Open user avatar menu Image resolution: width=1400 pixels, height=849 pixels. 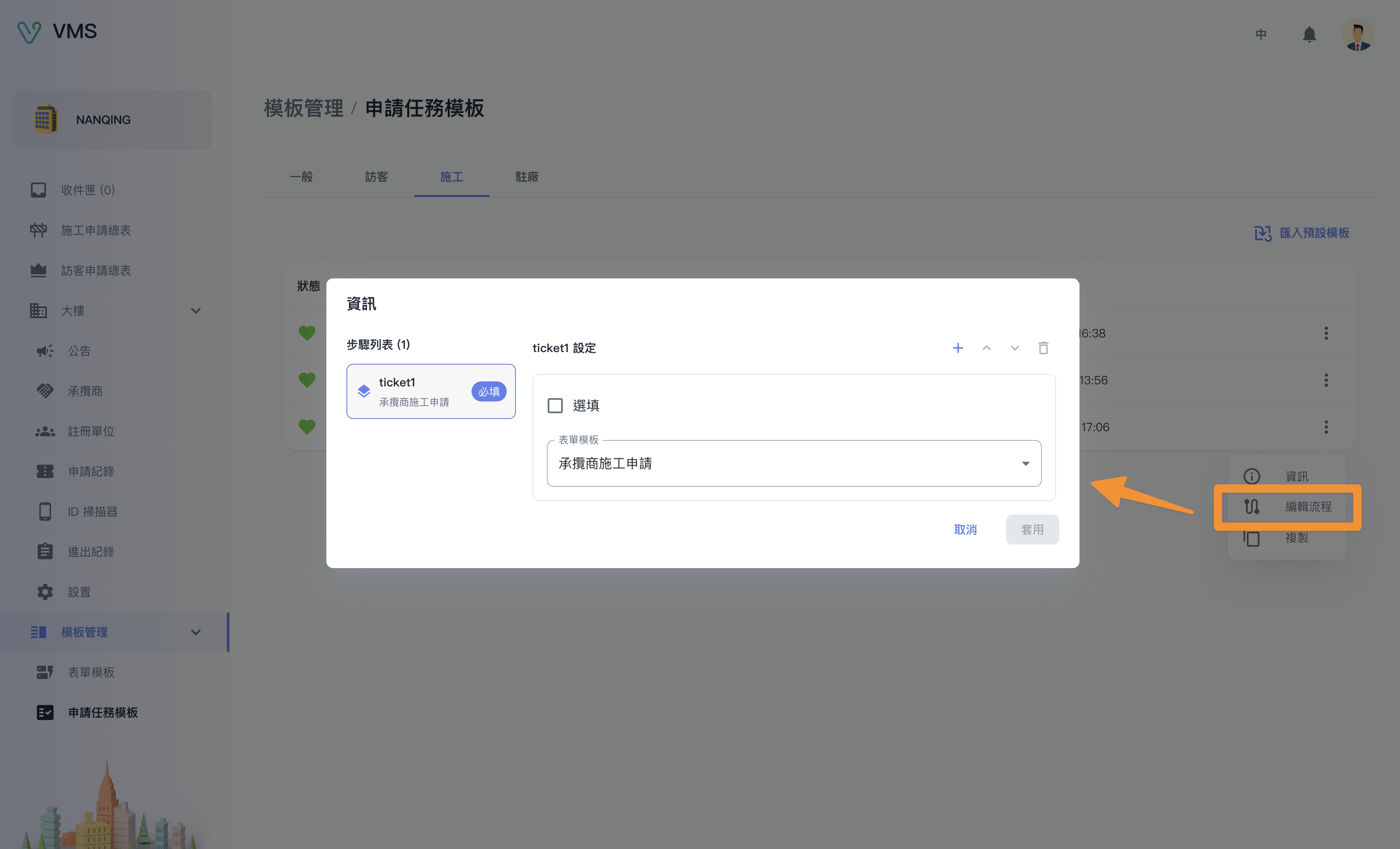click(x=1358, y=35)
